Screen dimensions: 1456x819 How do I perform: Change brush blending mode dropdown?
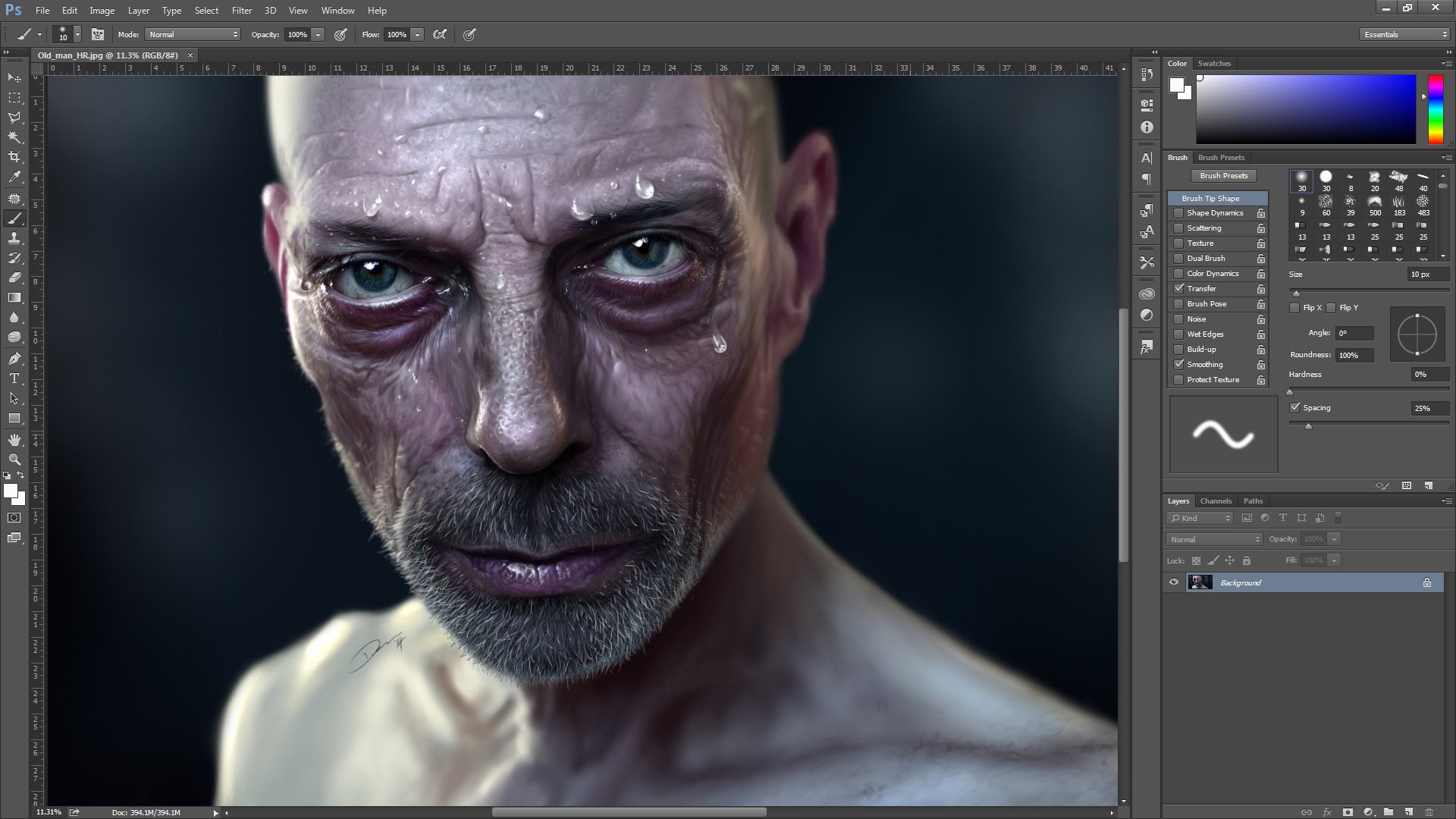pos(190,34)
